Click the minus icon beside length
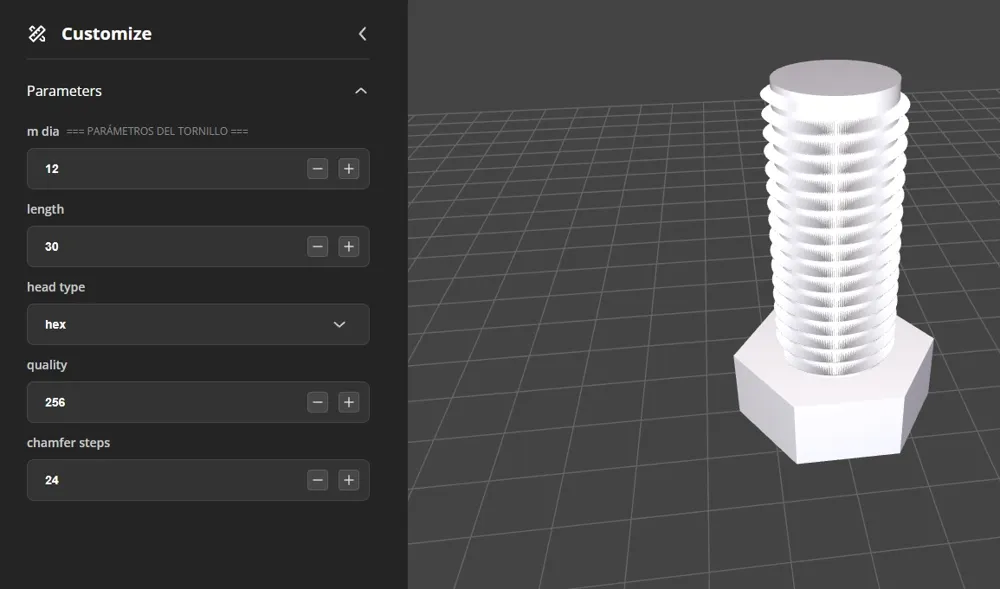1000x589 pixels. point(317,246)
